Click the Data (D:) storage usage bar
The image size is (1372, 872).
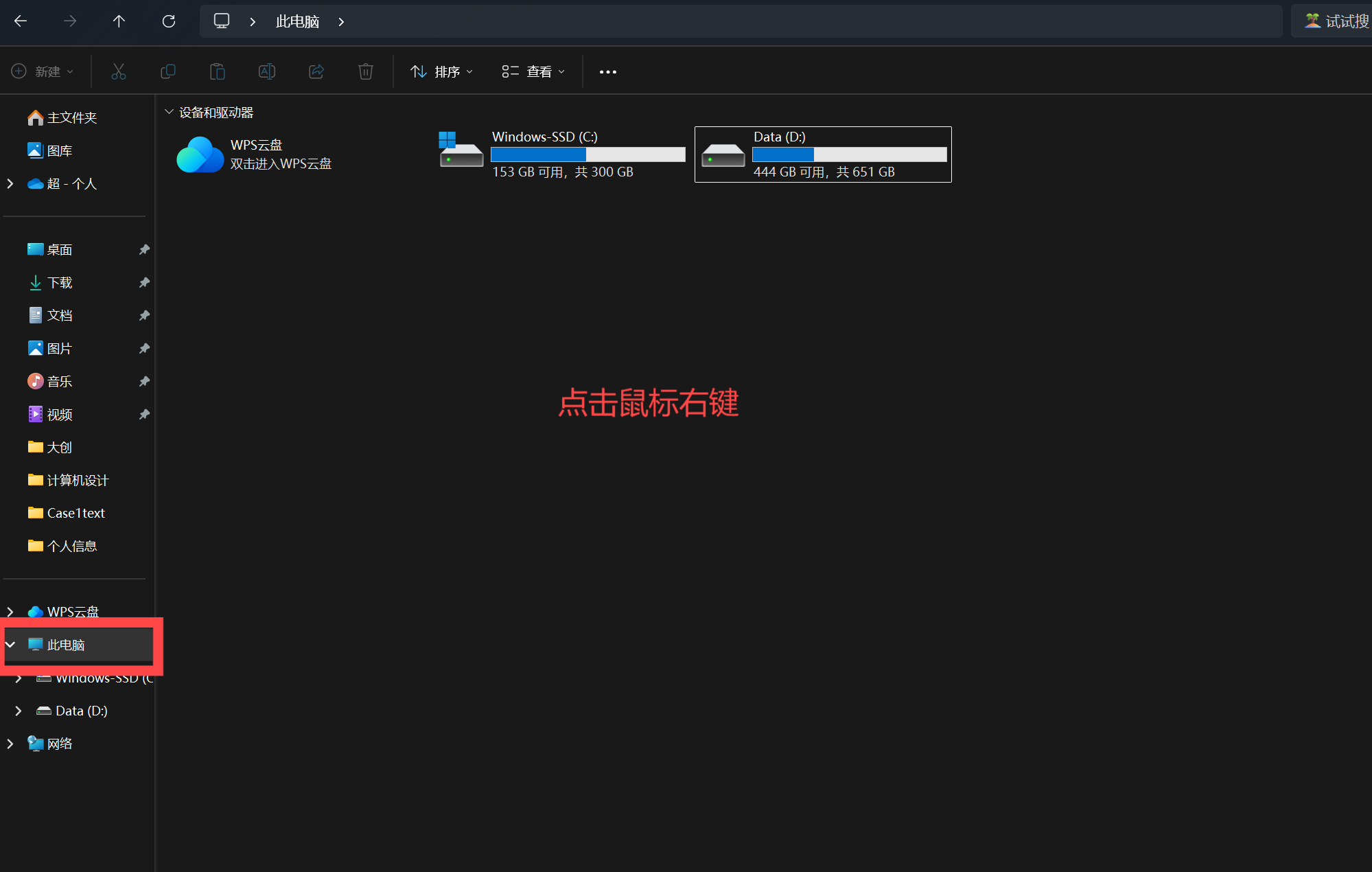849,154
